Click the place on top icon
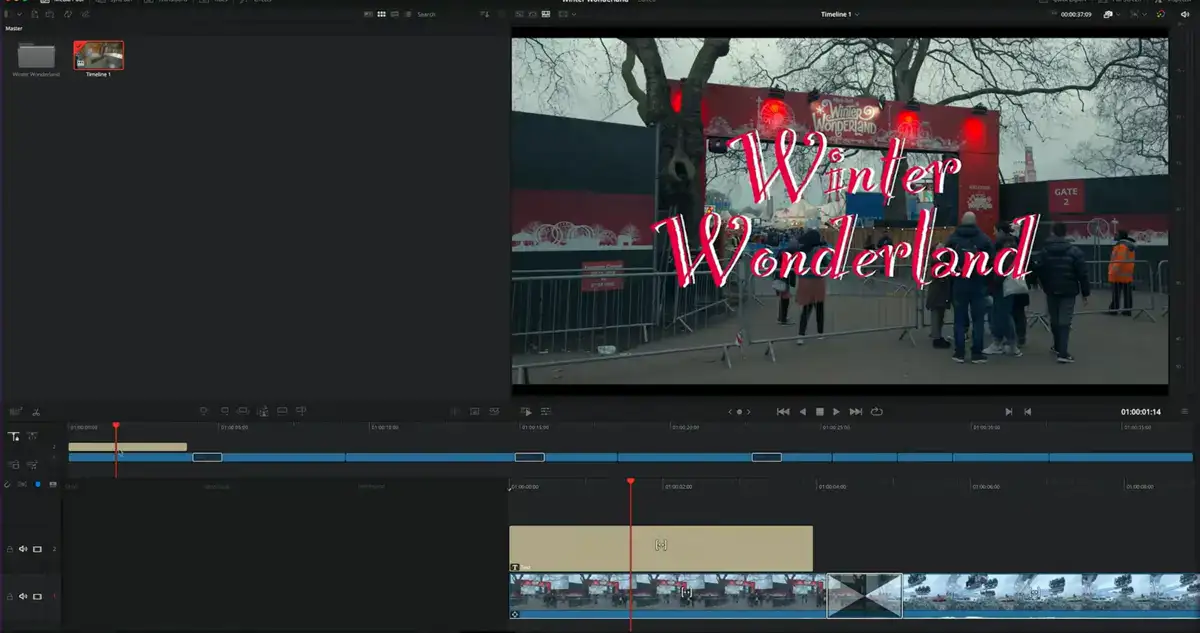1200x633 pixels. click(x=282, y=411)
